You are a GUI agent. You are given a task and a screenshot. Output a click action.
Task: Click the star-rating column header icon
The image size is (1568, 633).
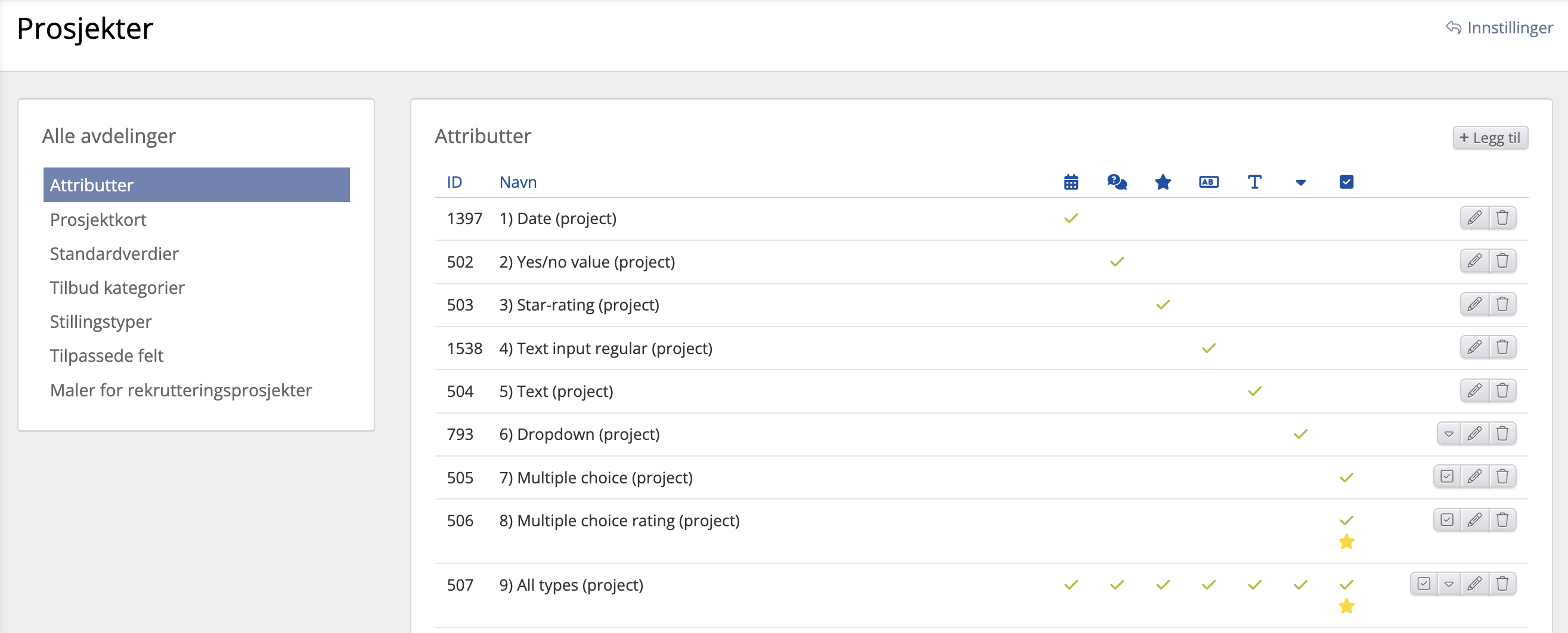pos(1163,182)
